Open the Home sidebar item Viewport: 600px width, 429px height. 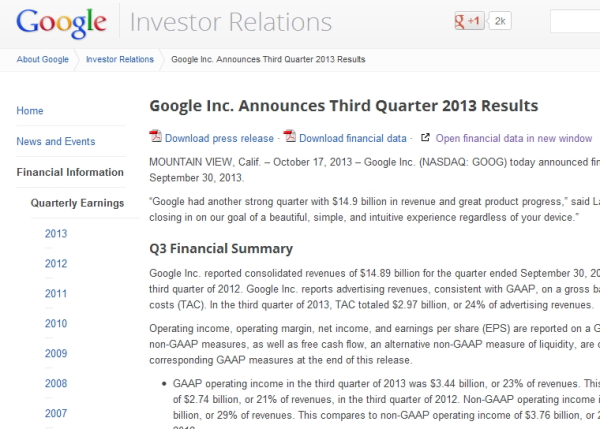30,111
